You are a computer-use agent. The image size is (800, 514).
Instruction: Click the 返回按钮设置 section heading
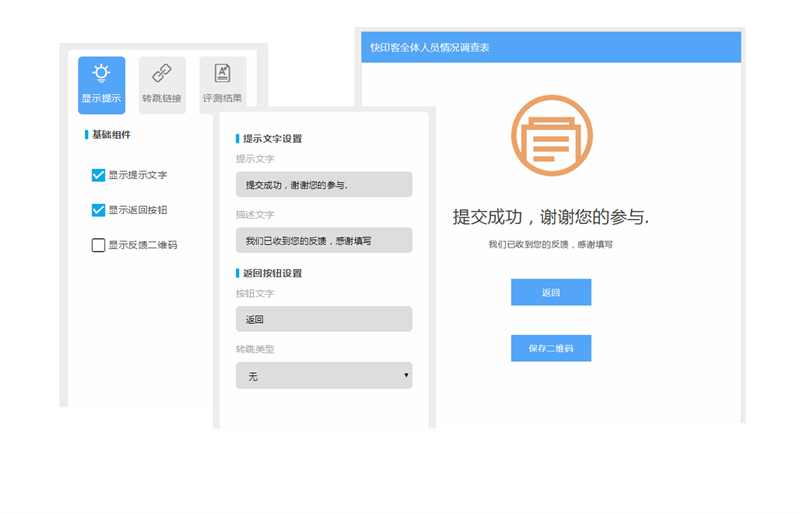coord(272,273)
